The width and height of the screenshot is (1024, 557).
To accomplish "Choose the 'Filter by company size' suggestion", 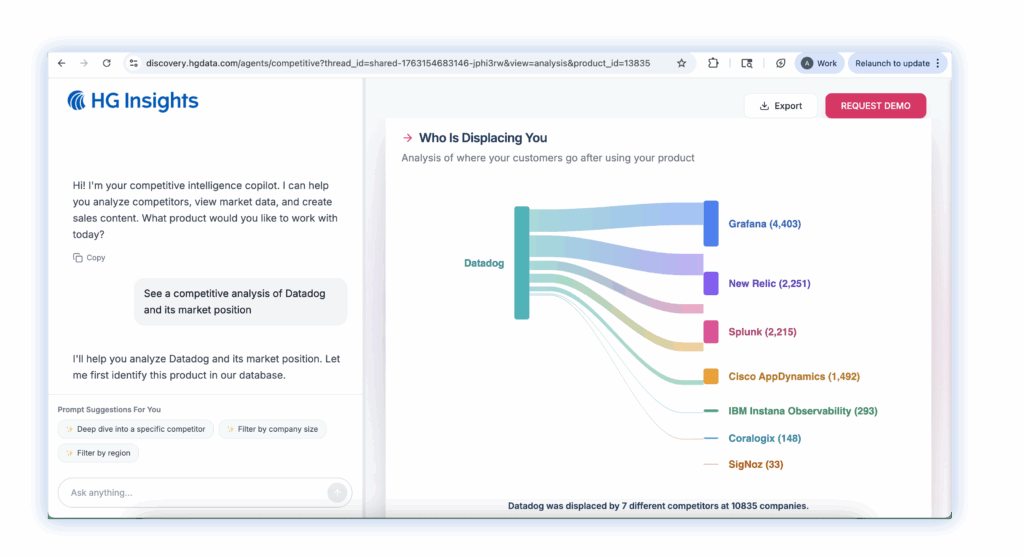I will pos(272,429).
